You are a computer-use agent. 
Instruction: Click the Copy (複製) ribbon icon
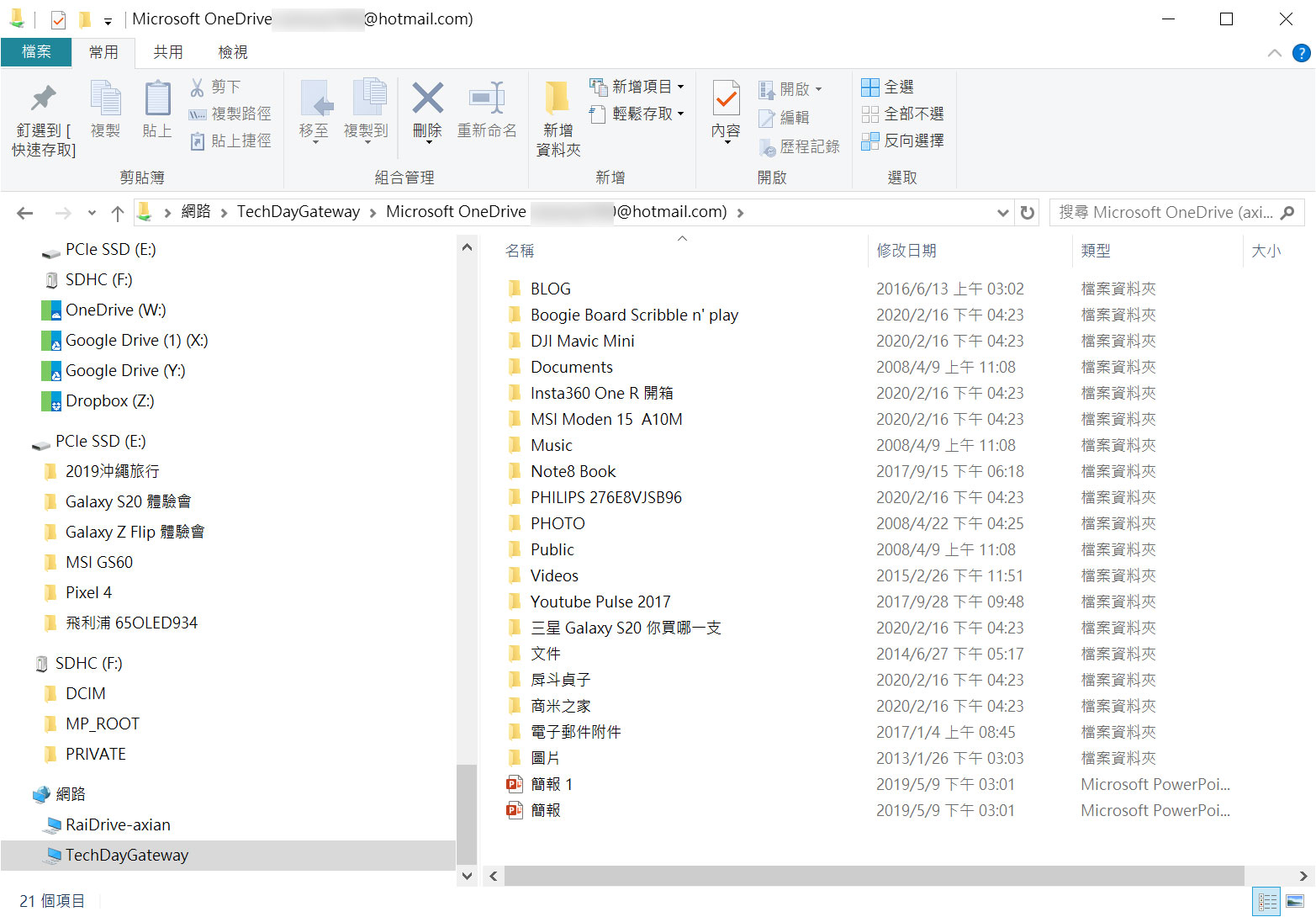click(x=105, y=98)
